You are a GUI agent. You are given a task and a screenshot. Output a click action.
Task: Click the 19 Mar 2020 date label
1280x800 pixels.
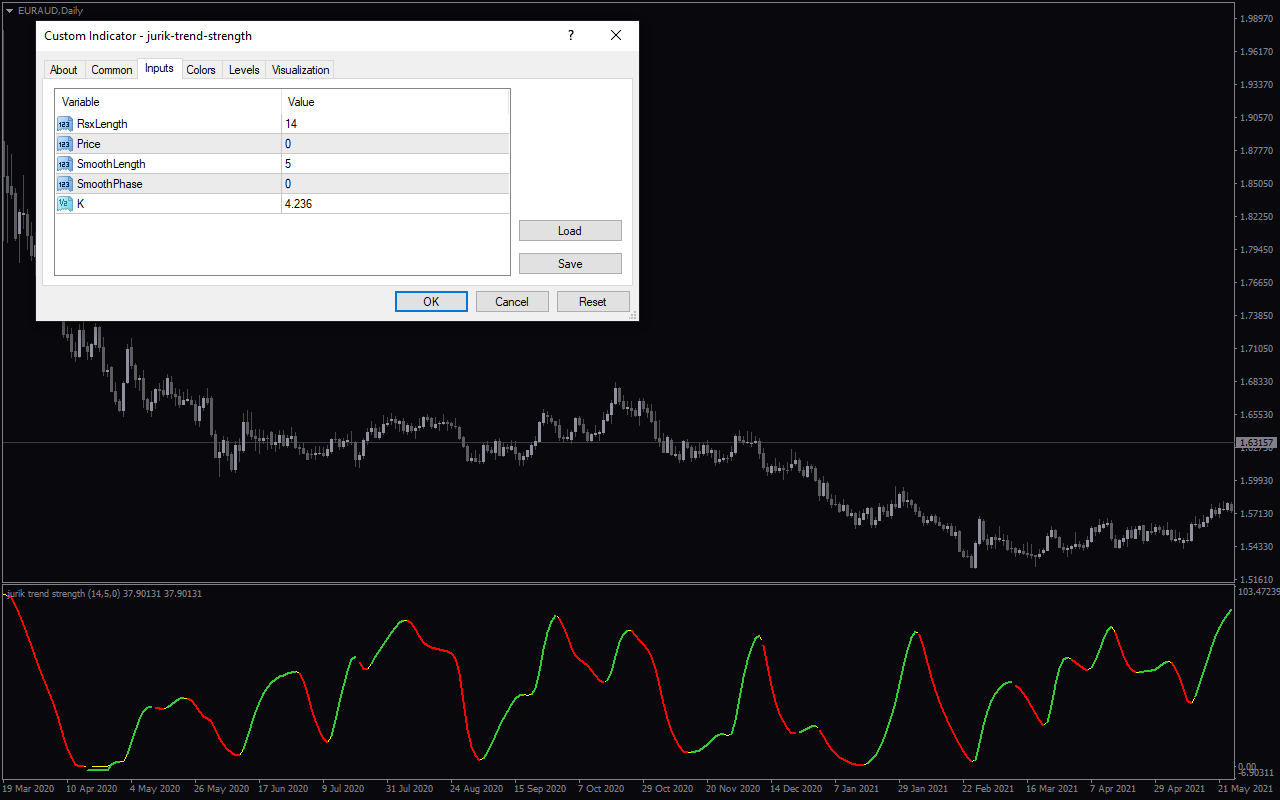[29, 788]
